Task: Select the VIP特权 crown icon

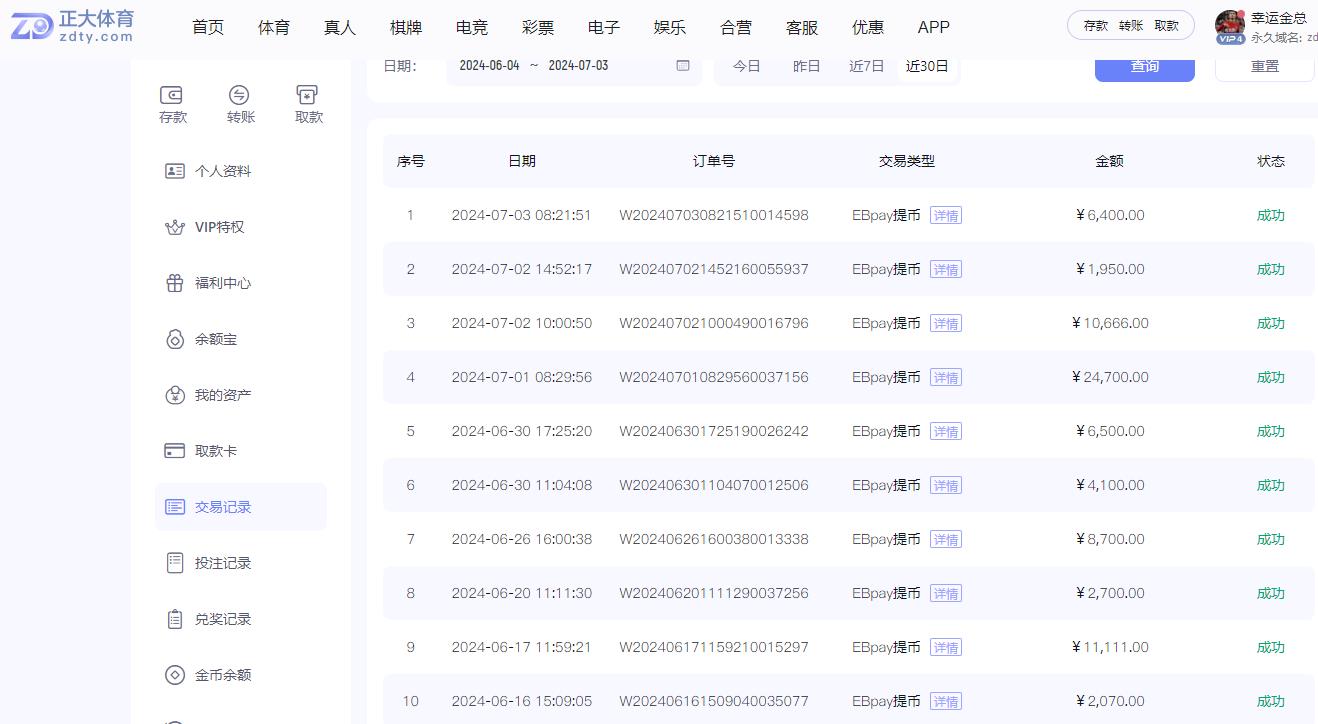Action: coord(174,226)
